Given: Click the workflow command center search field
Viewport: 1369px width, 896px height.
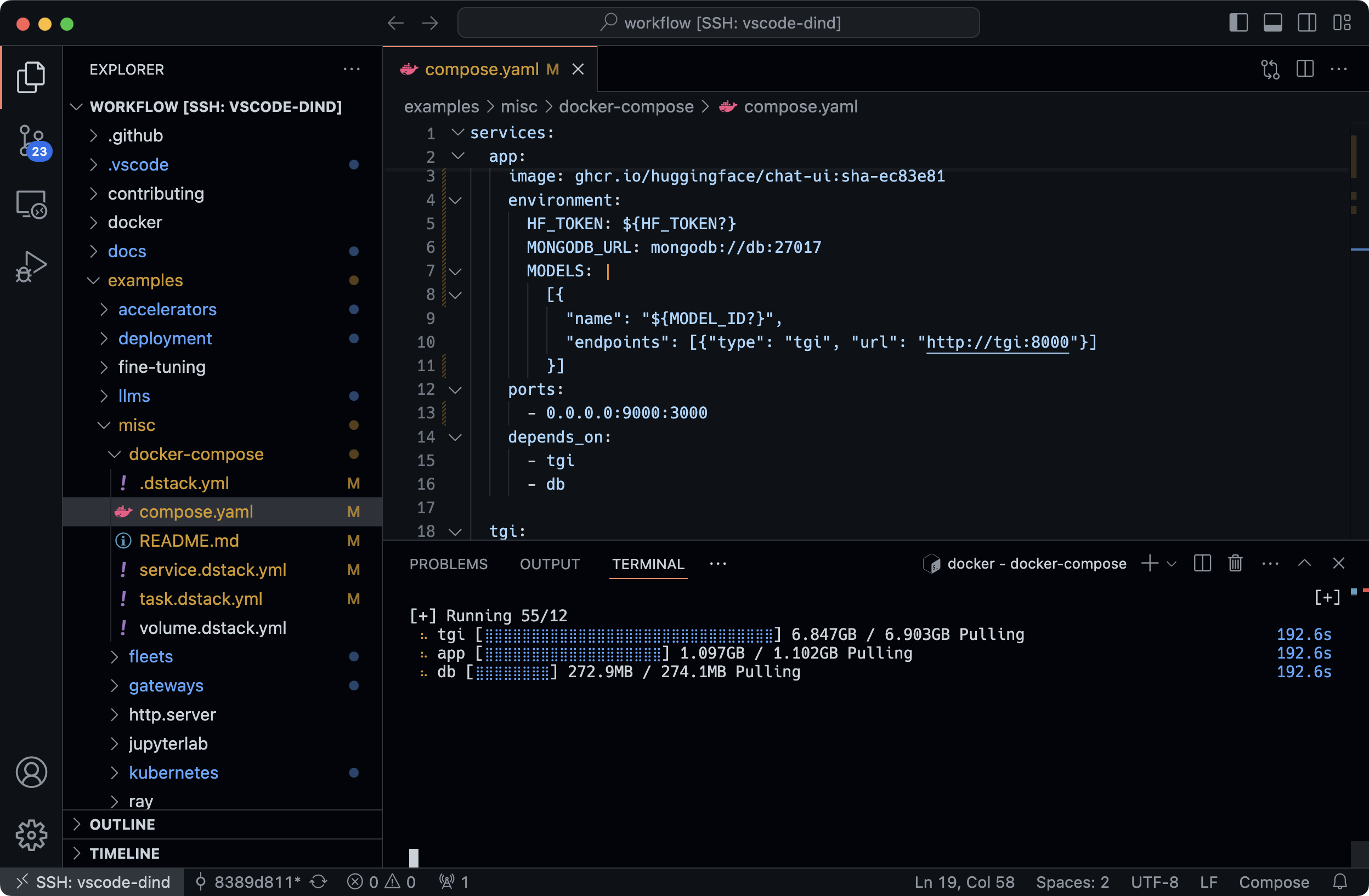Looking at the screenshot, I should coord(718,23).
